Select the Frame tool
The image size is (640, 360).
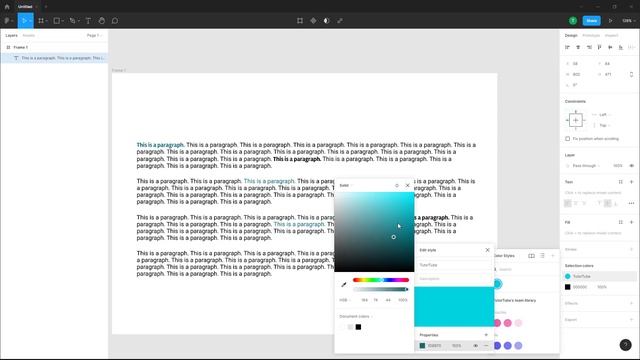(x=41, y=21)
